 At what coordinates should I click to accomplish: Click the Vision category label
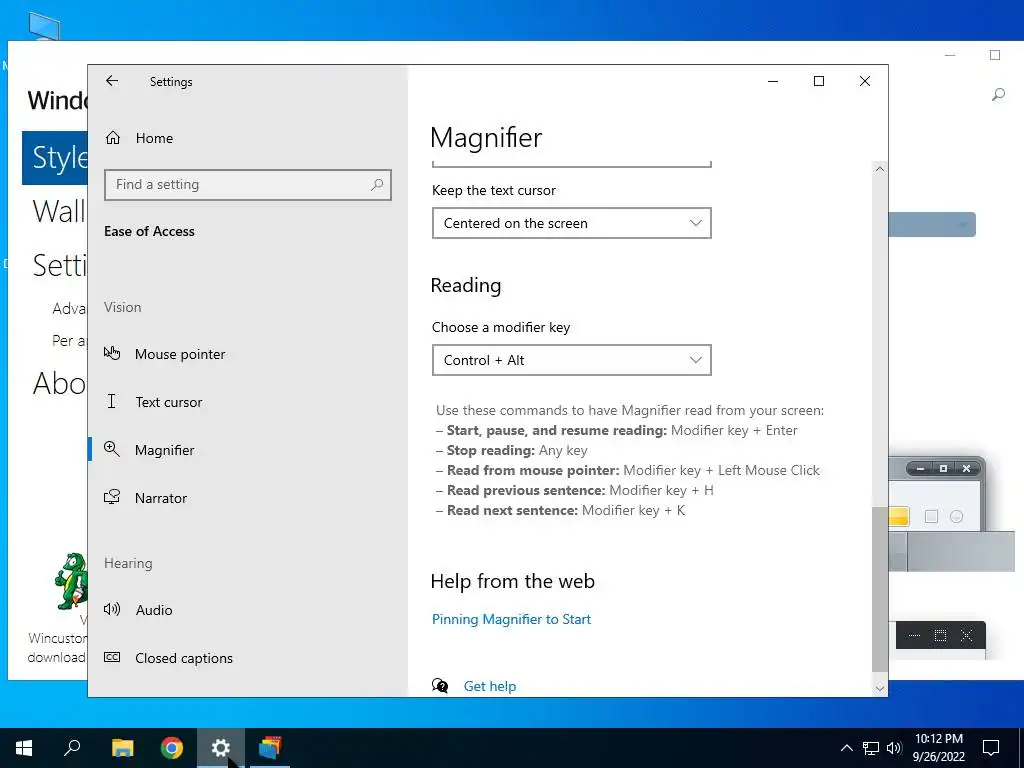(x=122, y=307)
